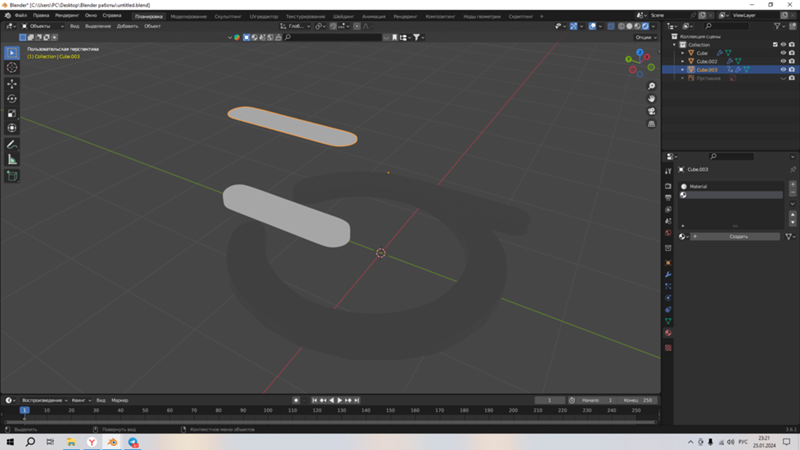Open the Particles properties tab

tap(668, 286)
